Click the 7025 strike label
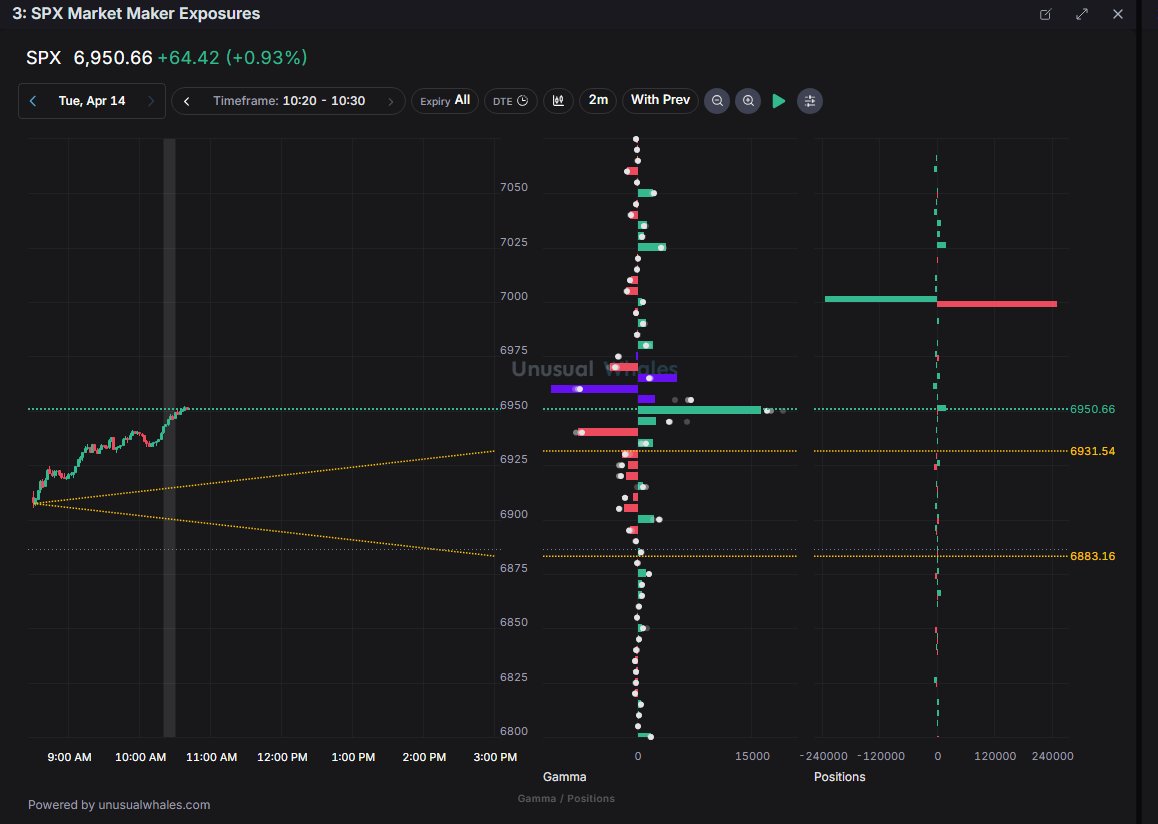The height and width of the screenshot is (824, 1158). tap(514, 242)
